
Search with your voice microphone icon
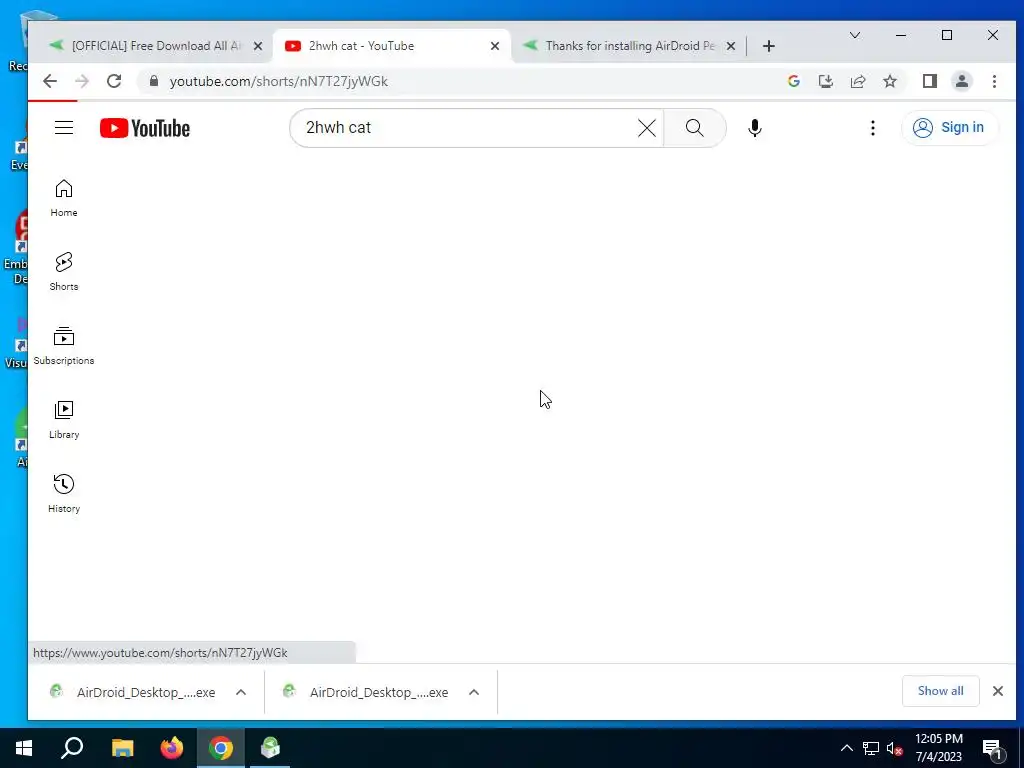(755, 128)
